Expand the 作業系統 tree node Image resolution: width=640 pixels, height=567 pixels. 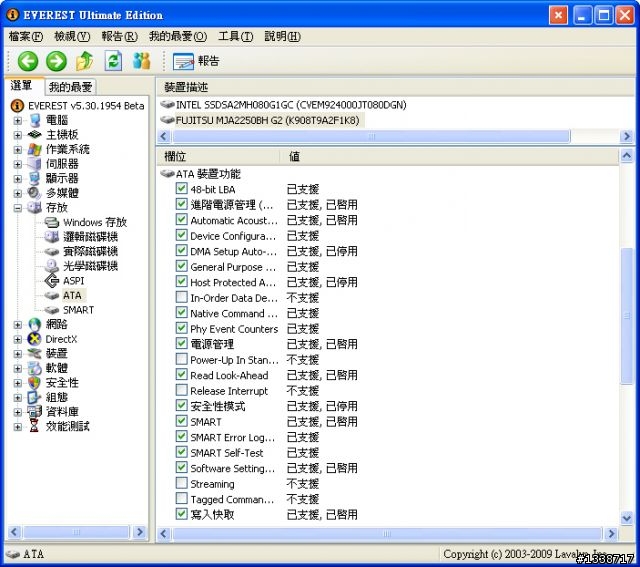[x=18, y=150]
